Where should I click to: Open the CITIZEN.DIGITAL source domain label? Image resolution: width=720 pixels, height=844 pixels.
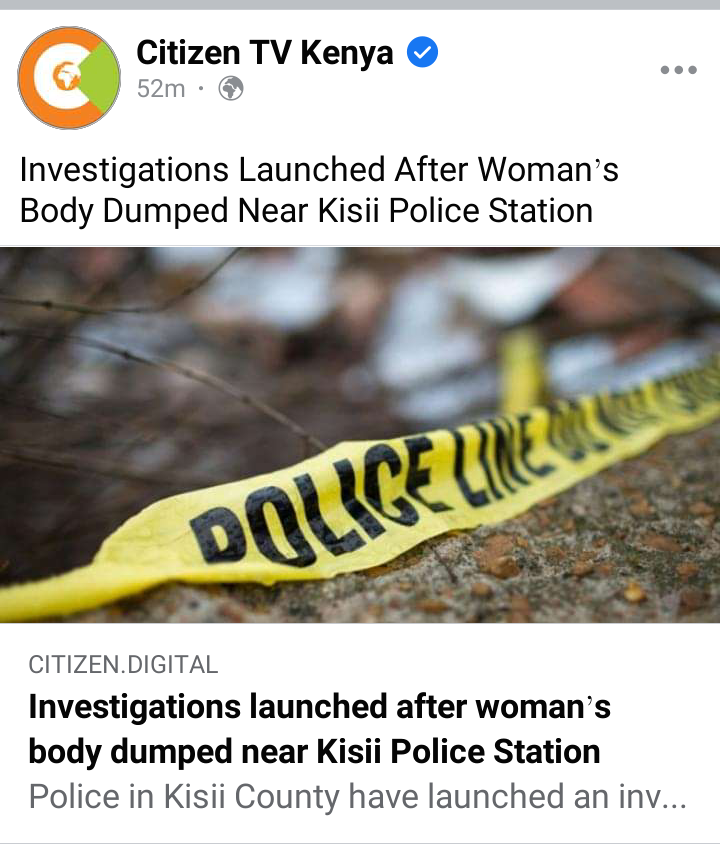click(x=123, y=665)
